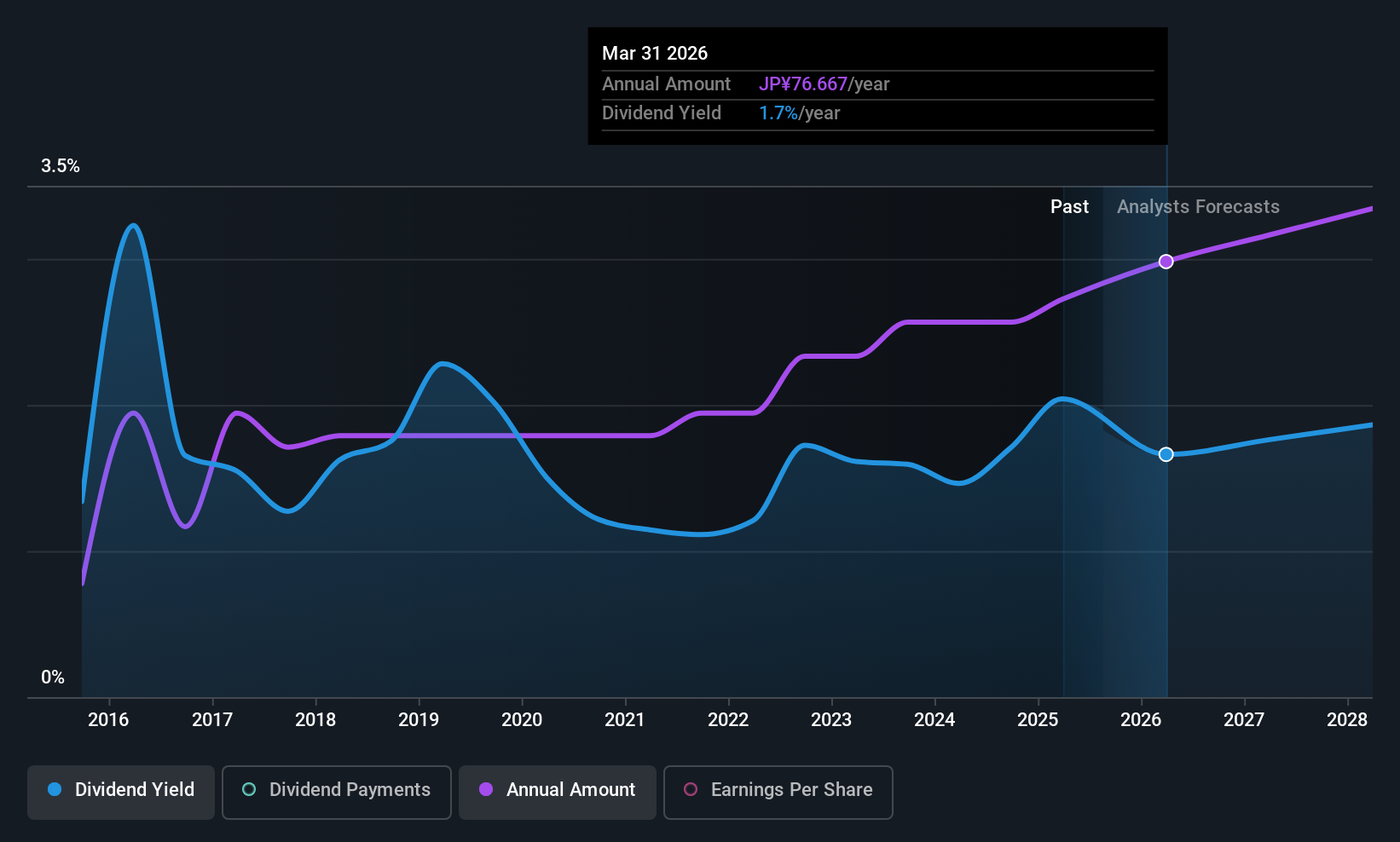
Task: Click the teal Dividend Payments legend circle
Action: coord(249,789)
